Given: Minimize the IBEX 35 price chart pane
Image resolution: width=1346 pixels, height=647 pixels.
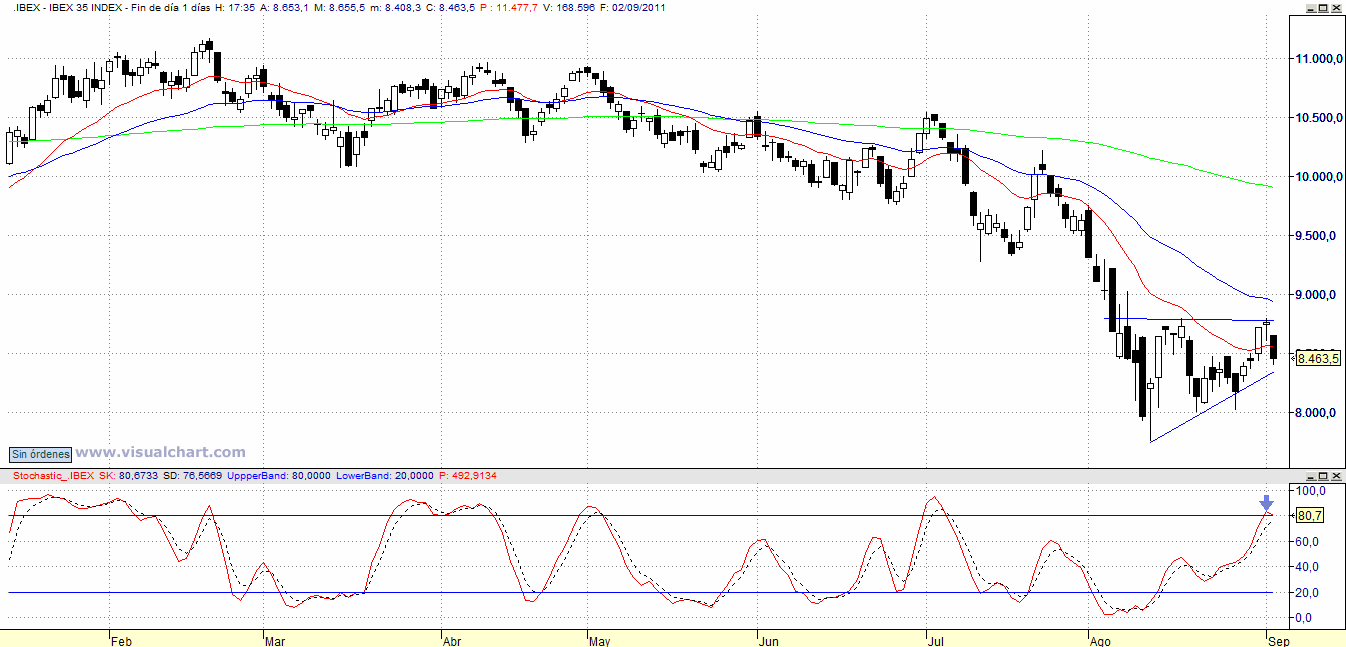Looking at the screenshot, I should coord(1313,7).
